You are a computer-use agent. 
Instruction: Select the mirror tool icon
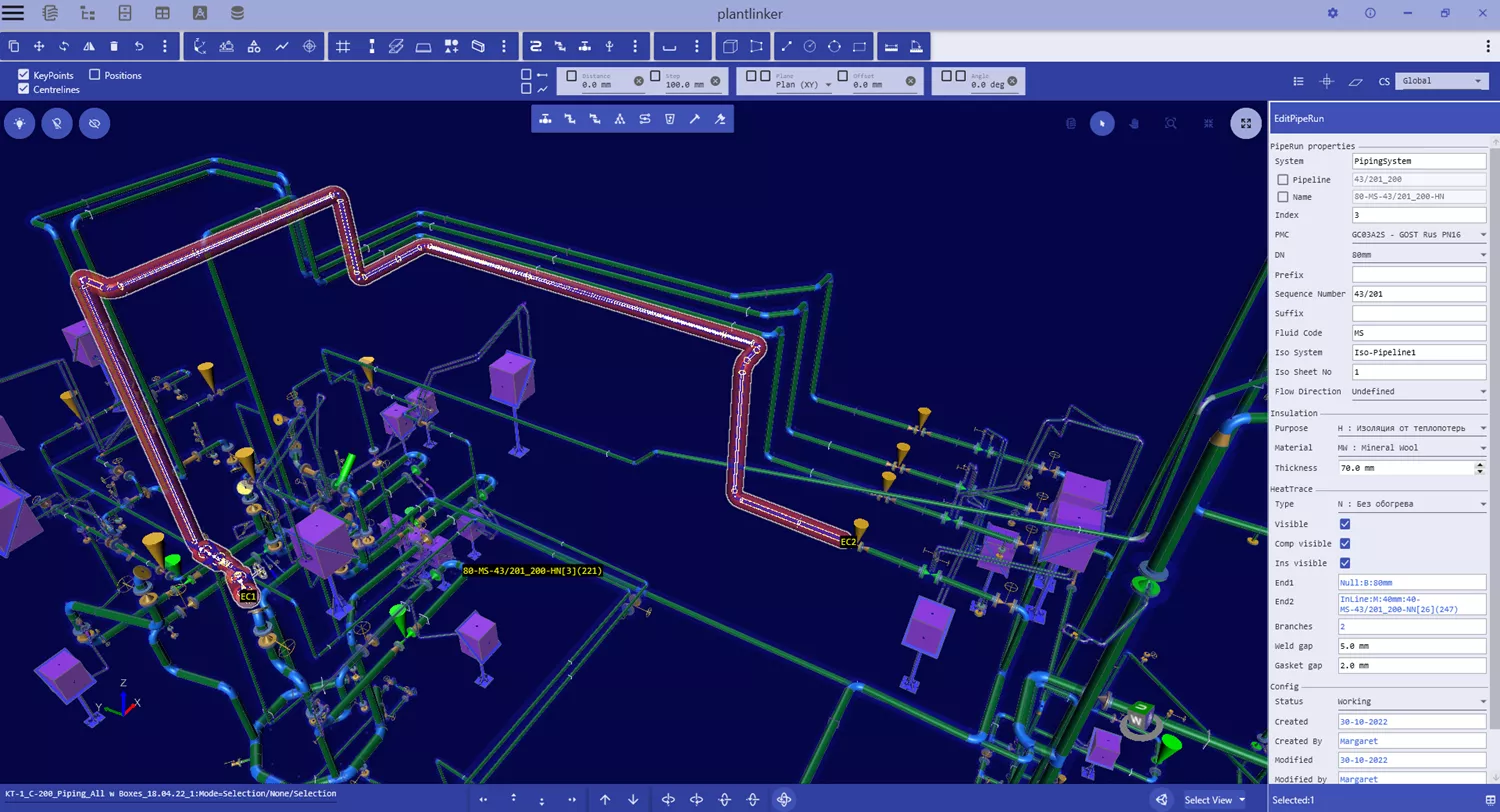click(x=89, y=46)
